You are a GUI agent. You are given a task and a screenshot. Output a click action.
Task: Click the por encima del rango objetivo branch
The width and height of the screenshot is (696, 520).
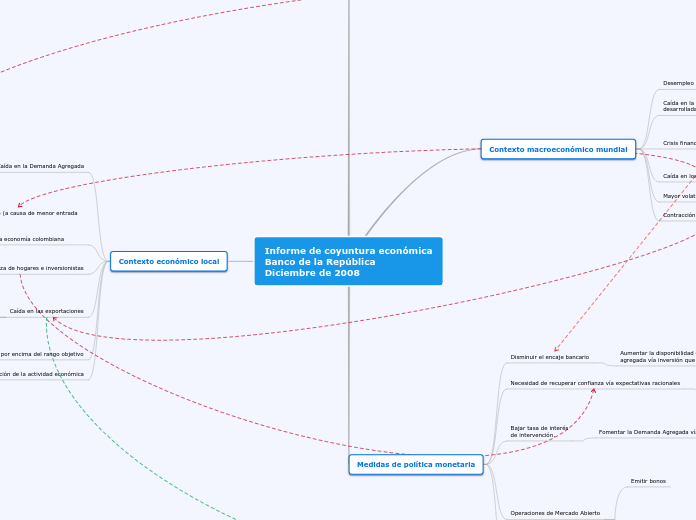[42, 354]
